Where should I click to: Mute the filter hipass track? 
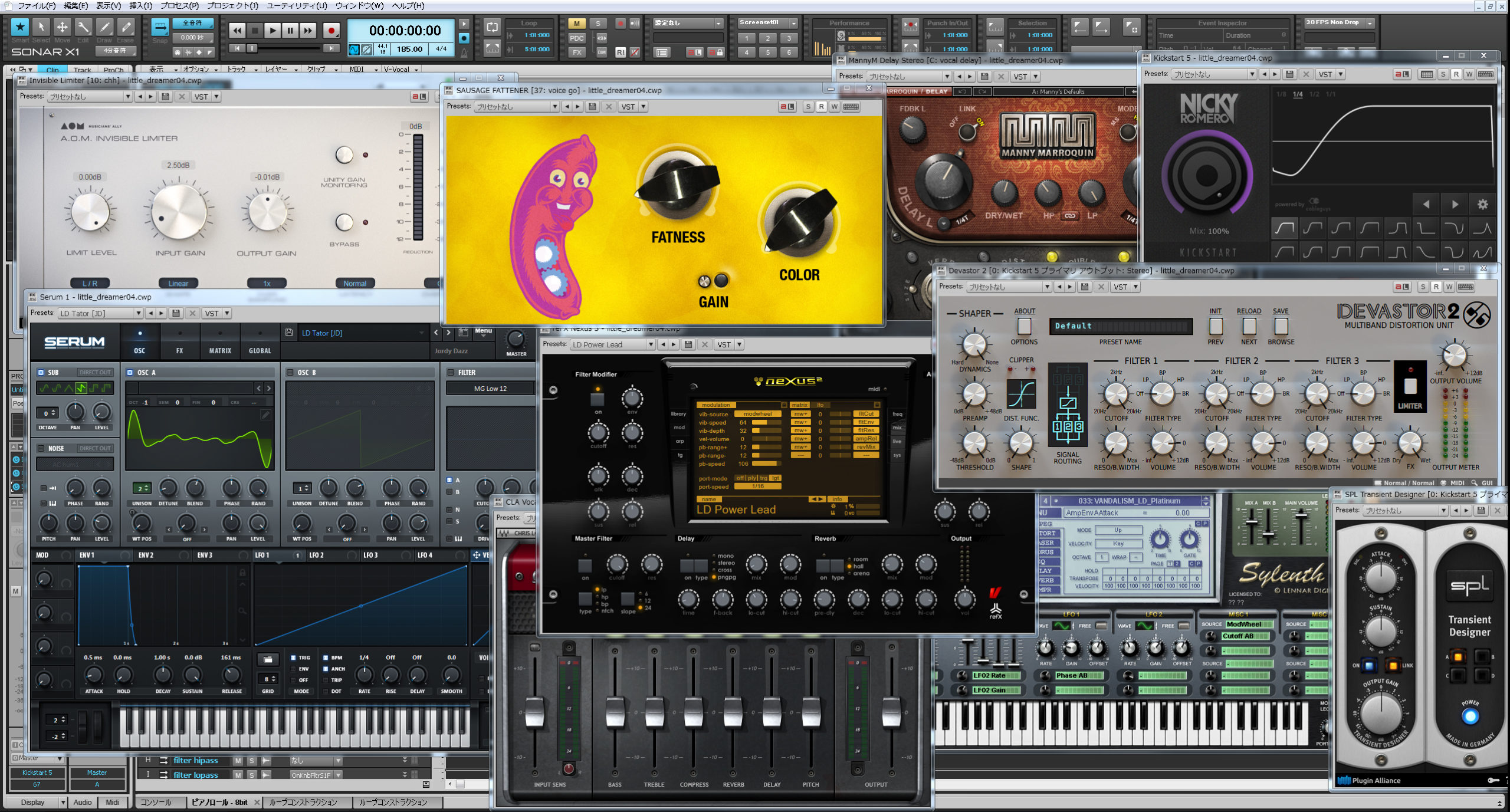pyautogui.click(x=238, y=761)
